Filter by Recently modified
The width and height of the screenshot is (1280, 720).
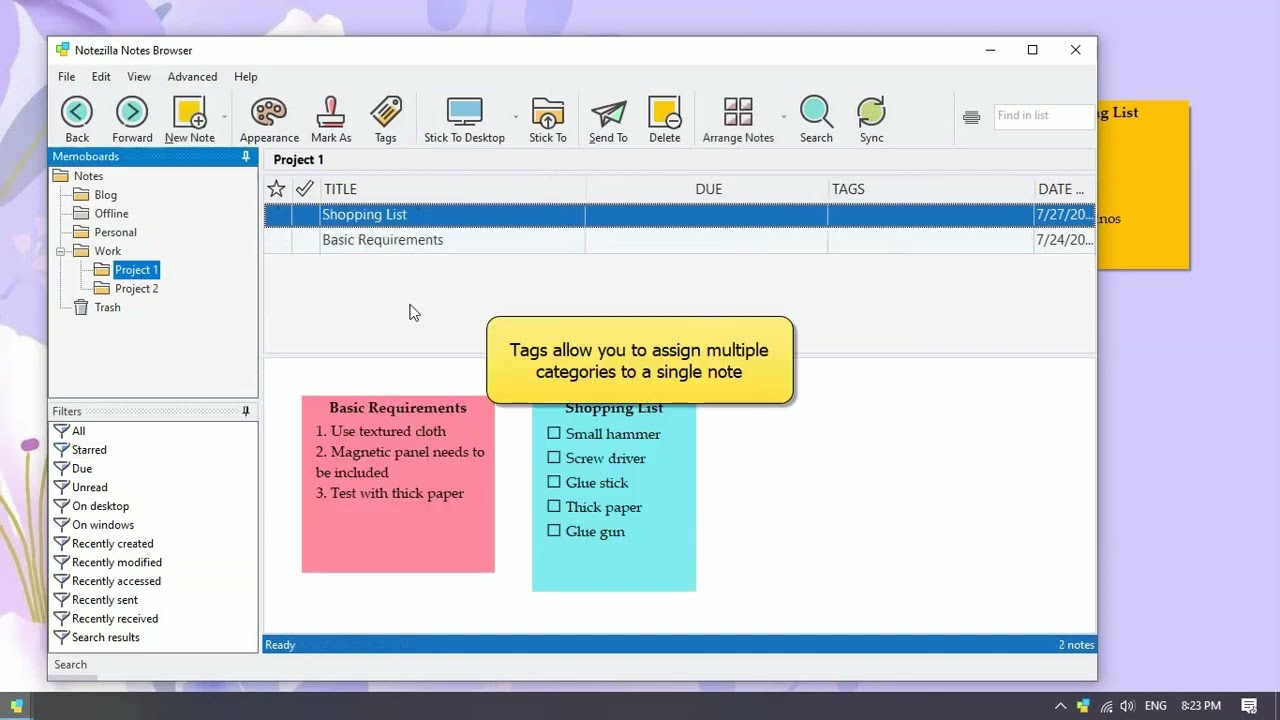(x=117, y=562)
